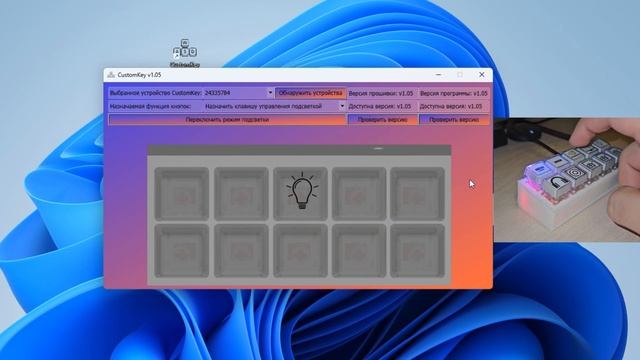Viewport: 640px width, 360px height.
Task: Select the first key slot in the bottom row
Action: (x=182, y=251)
